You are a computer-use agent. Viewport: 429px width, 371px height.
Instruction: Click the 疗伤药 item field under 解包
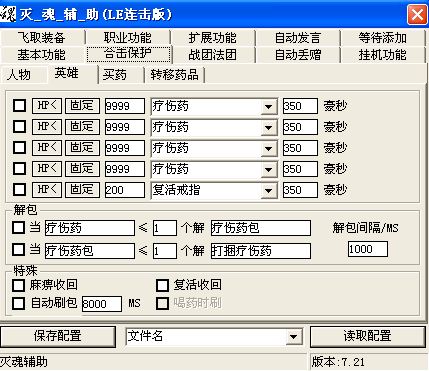pyautogui.click(x=90, y=228)
